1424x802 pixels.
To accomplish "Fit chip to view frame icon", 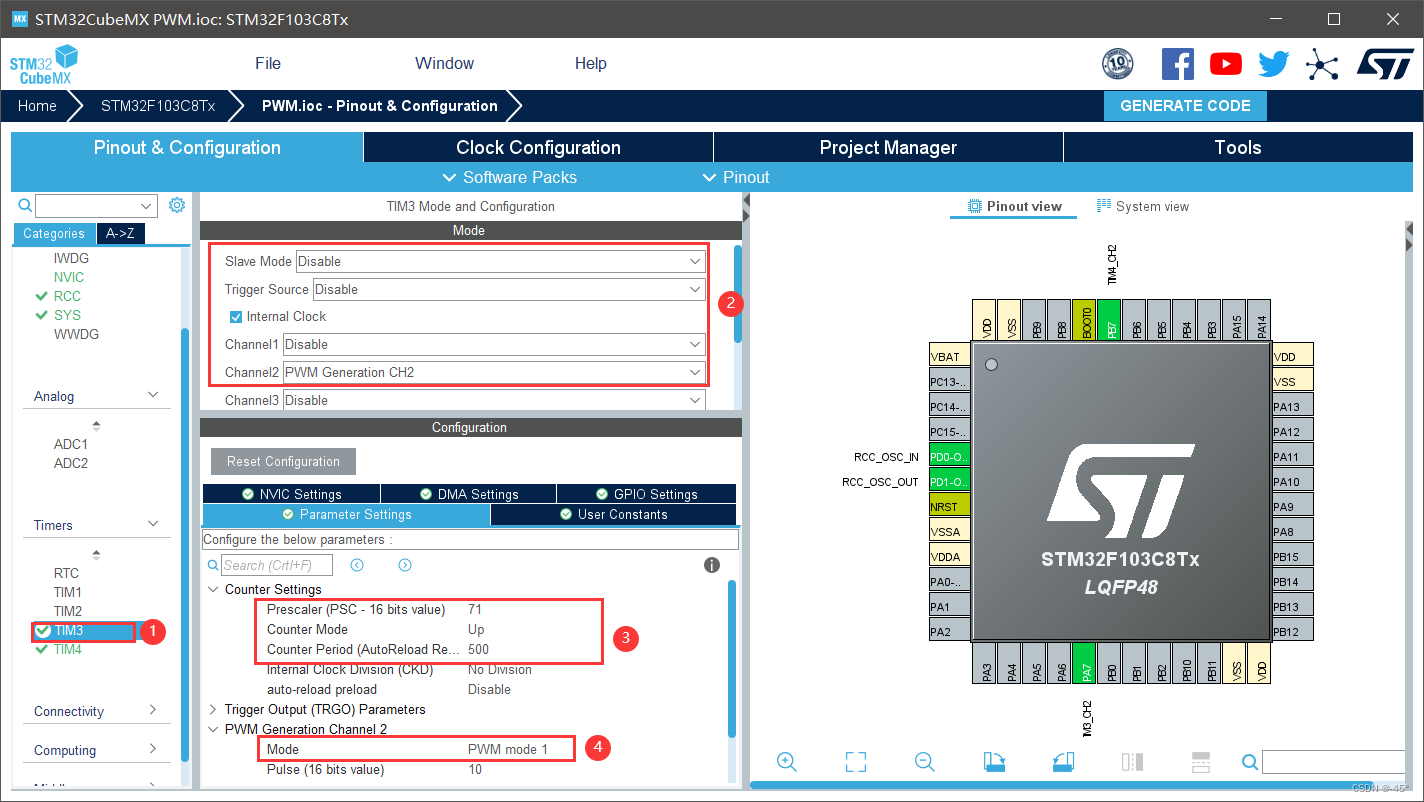I will pyautogui.click(x=856, y=762).
